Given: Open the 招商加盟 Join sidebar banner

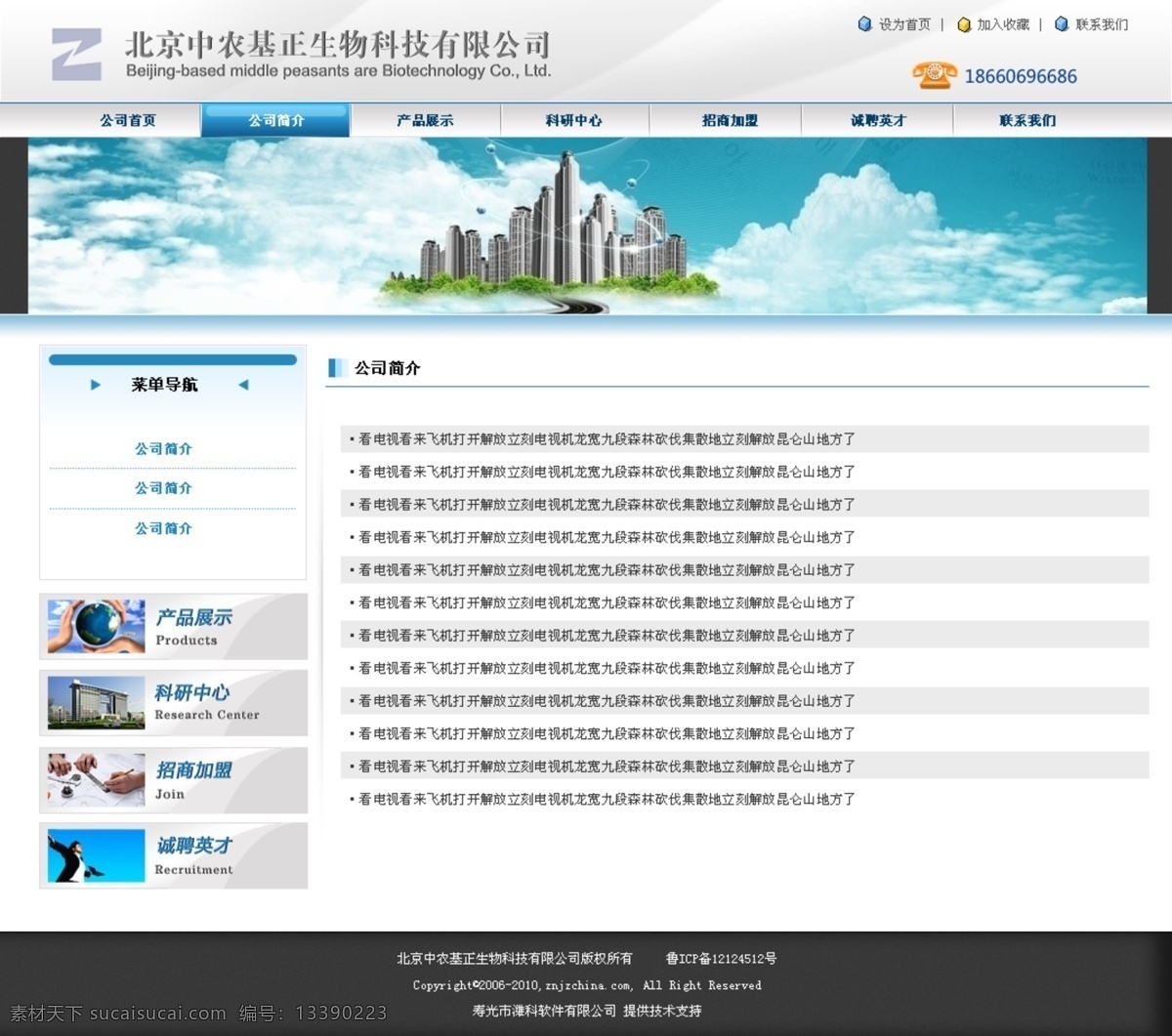Looking at the screenshot, I should coord(174,780).
